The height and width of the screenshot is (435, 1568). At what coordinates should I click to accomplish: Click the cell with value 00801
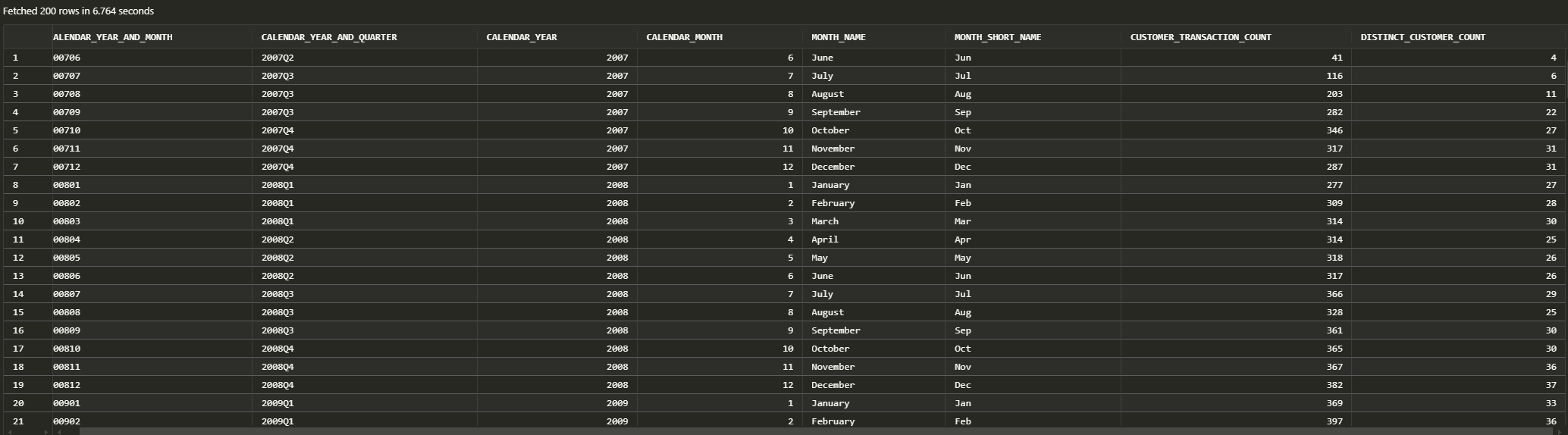(x=67, y=185)
